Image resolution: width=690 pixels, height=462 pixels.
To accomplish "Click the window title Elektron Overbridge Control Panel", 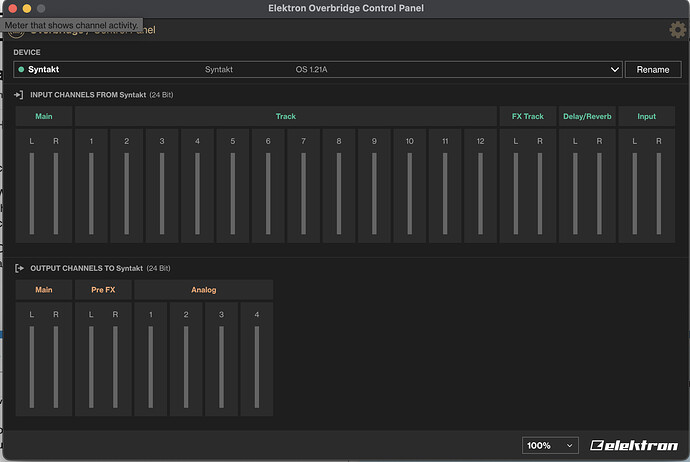I will pyautogui.click(x=346, y=8).
